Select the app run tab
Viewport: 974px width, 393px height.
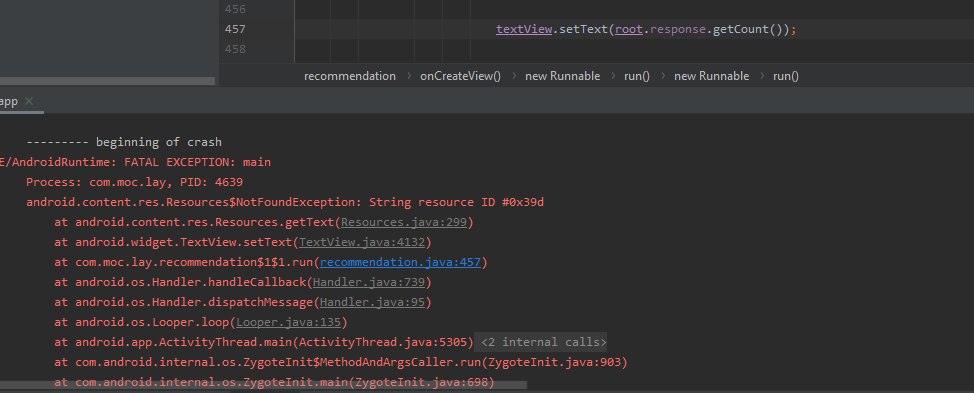9,101
